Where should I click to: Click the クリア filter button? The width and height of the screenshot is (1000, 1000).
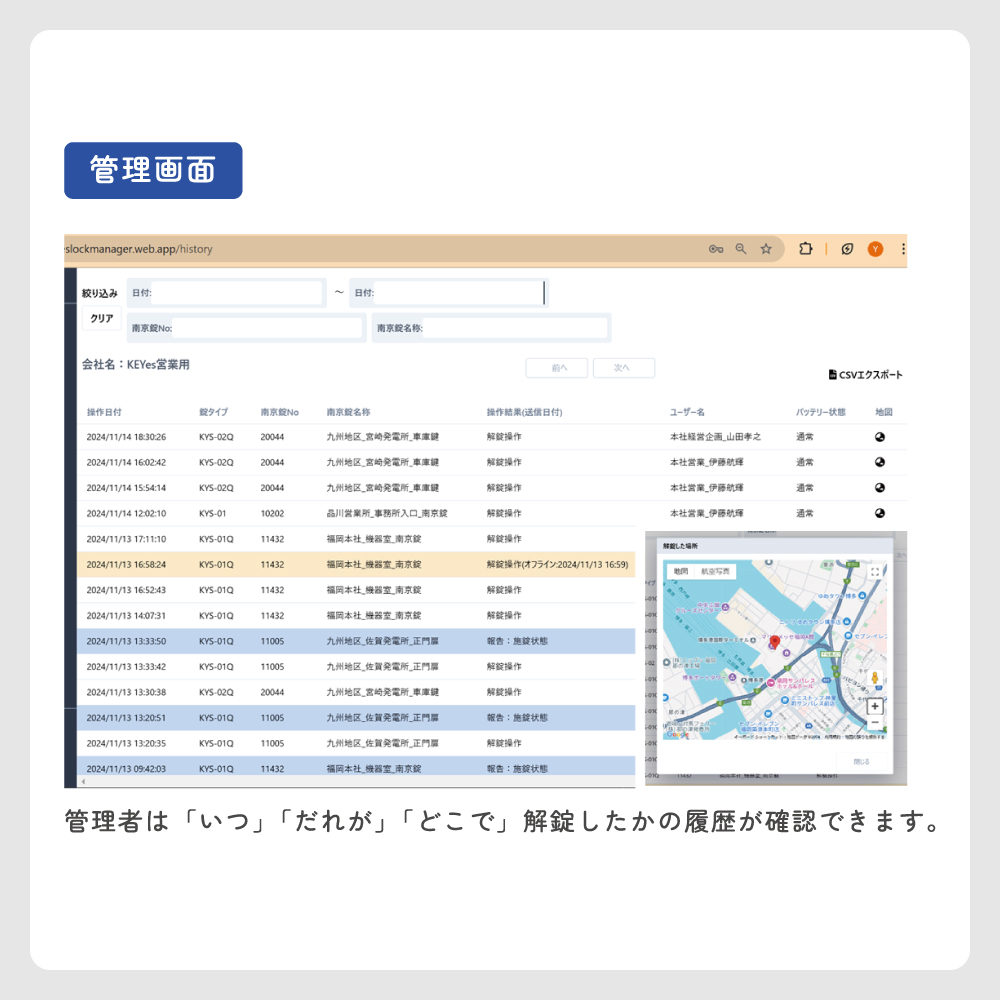click(102, 319)
